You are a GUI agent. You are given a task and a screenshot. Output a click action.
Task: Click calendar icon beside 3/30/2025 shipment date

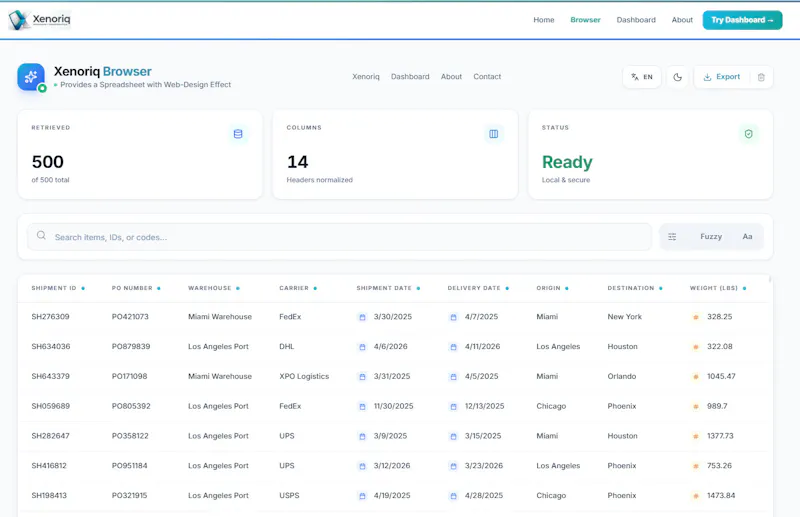pos(362,317)
